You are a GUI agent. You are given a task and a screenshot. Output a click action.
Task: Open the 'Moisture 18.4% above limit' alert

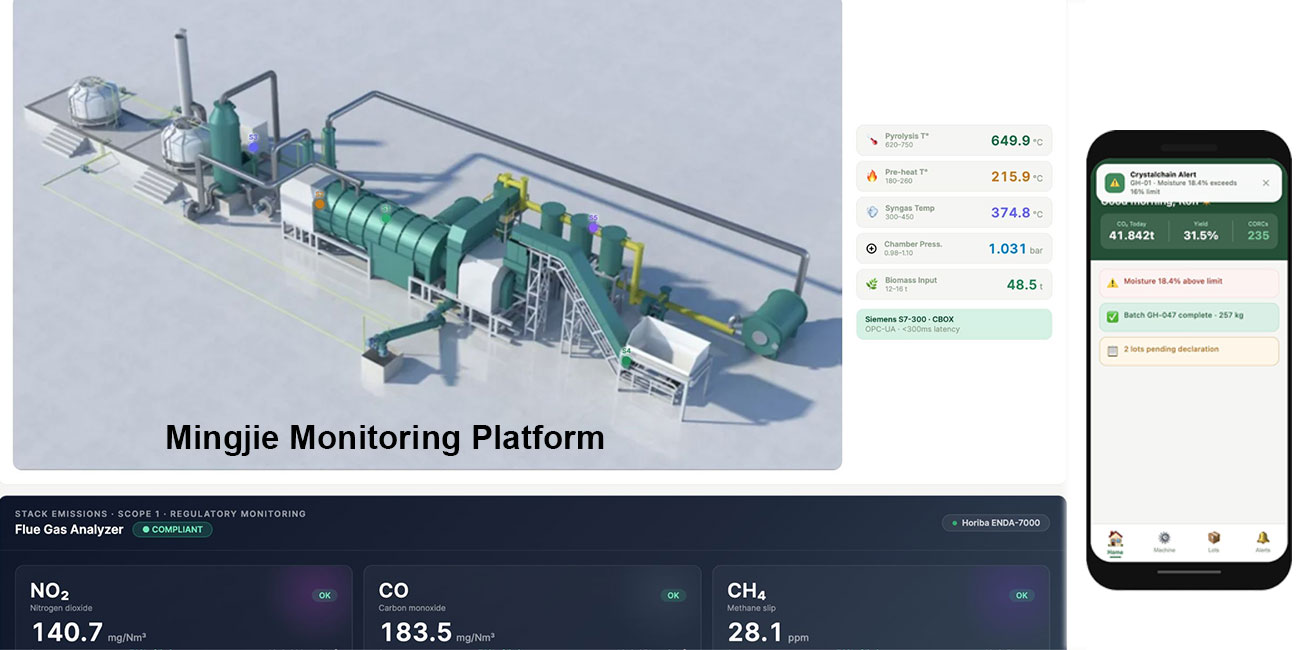[1189, 283]
